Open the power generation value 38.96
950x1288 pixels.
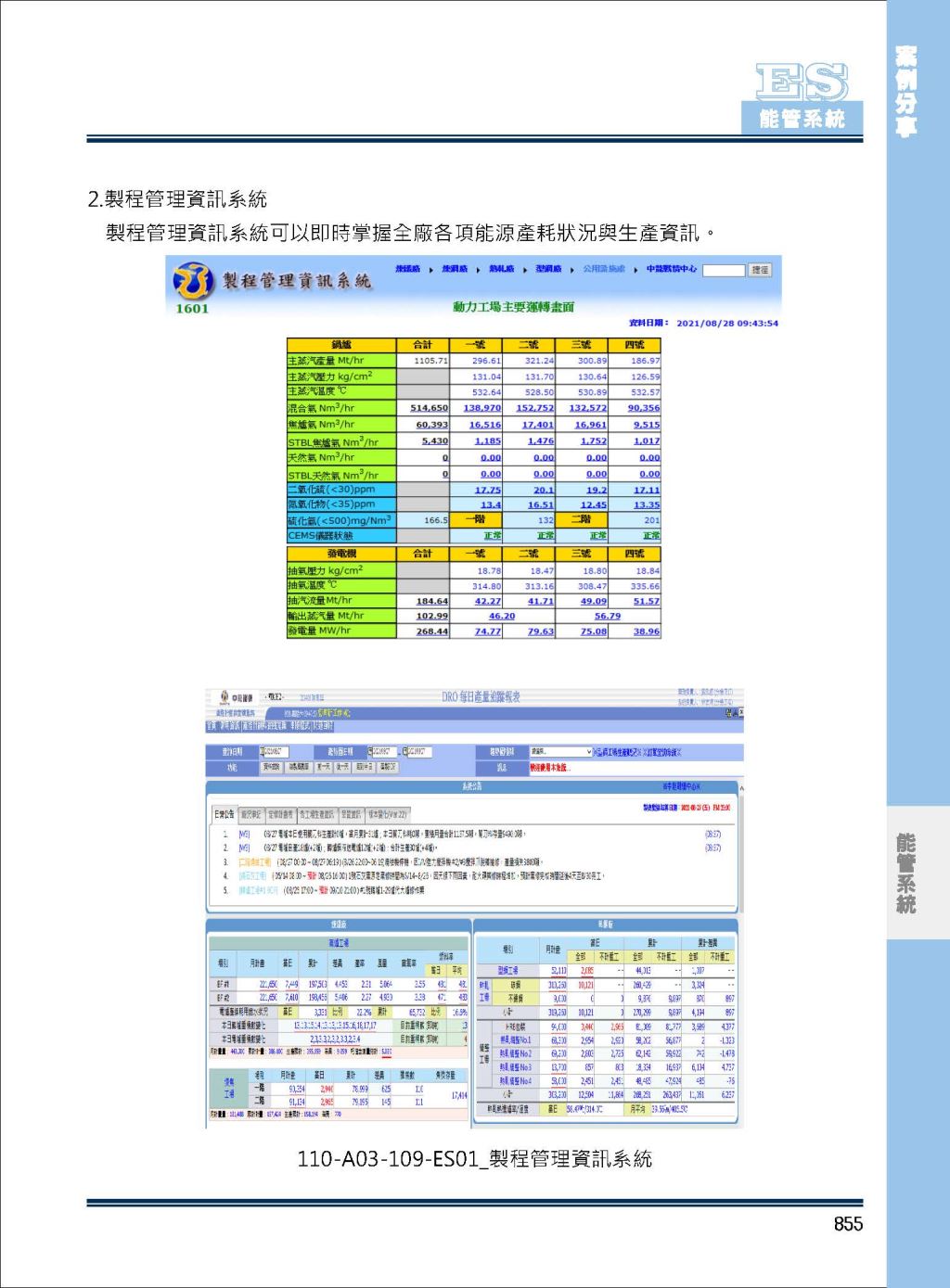tap(647, 631)
